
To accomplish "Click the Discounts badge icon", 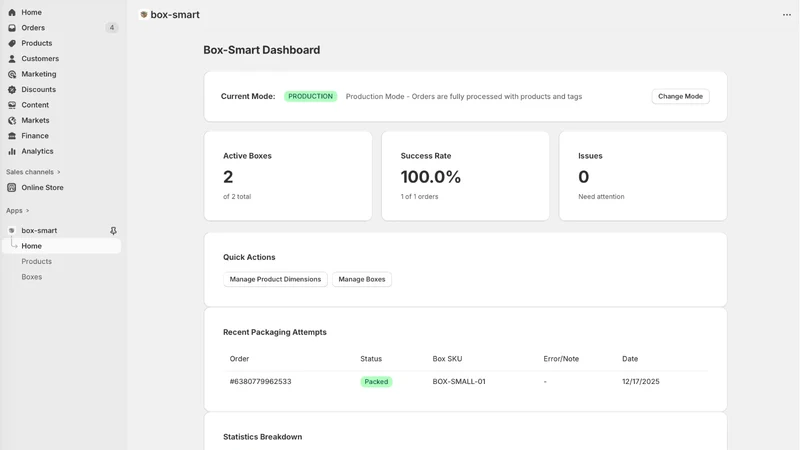I will coord(12,89).
